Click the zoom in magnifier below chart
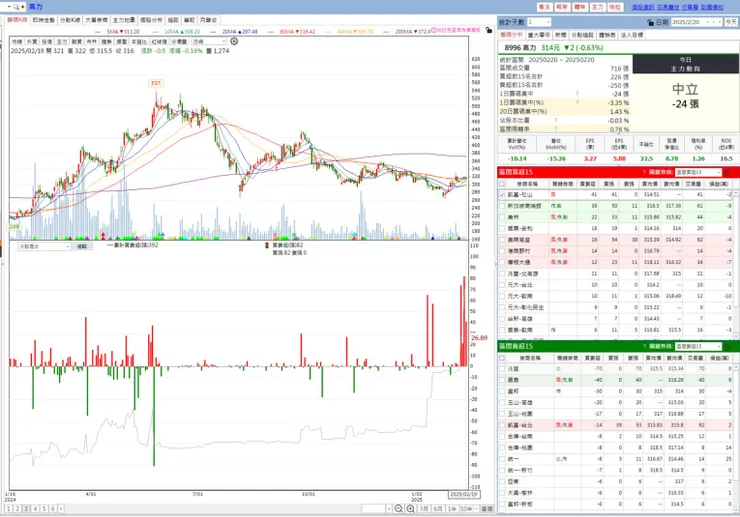Screen dimensions: 740x517 (x=411, y=509)
